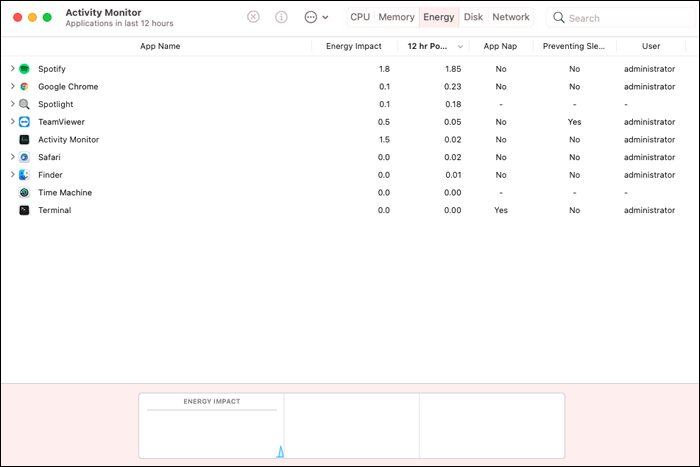Viewport: 700px width, 467px height.
Task: Expand the Spotlight disclosure arrow
Action: coord(12,104)
